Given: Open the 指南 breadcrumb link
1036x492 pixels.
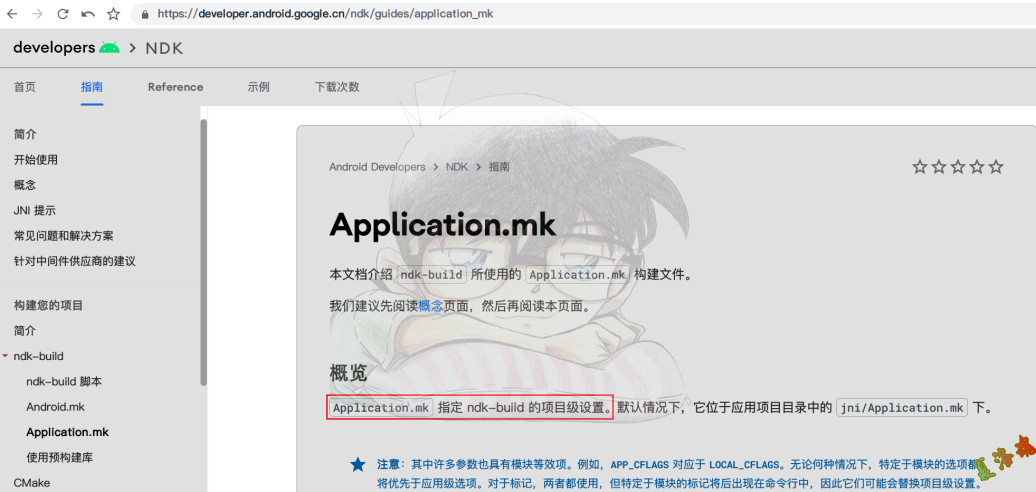Looking at the screenshot, I should 499,167.
